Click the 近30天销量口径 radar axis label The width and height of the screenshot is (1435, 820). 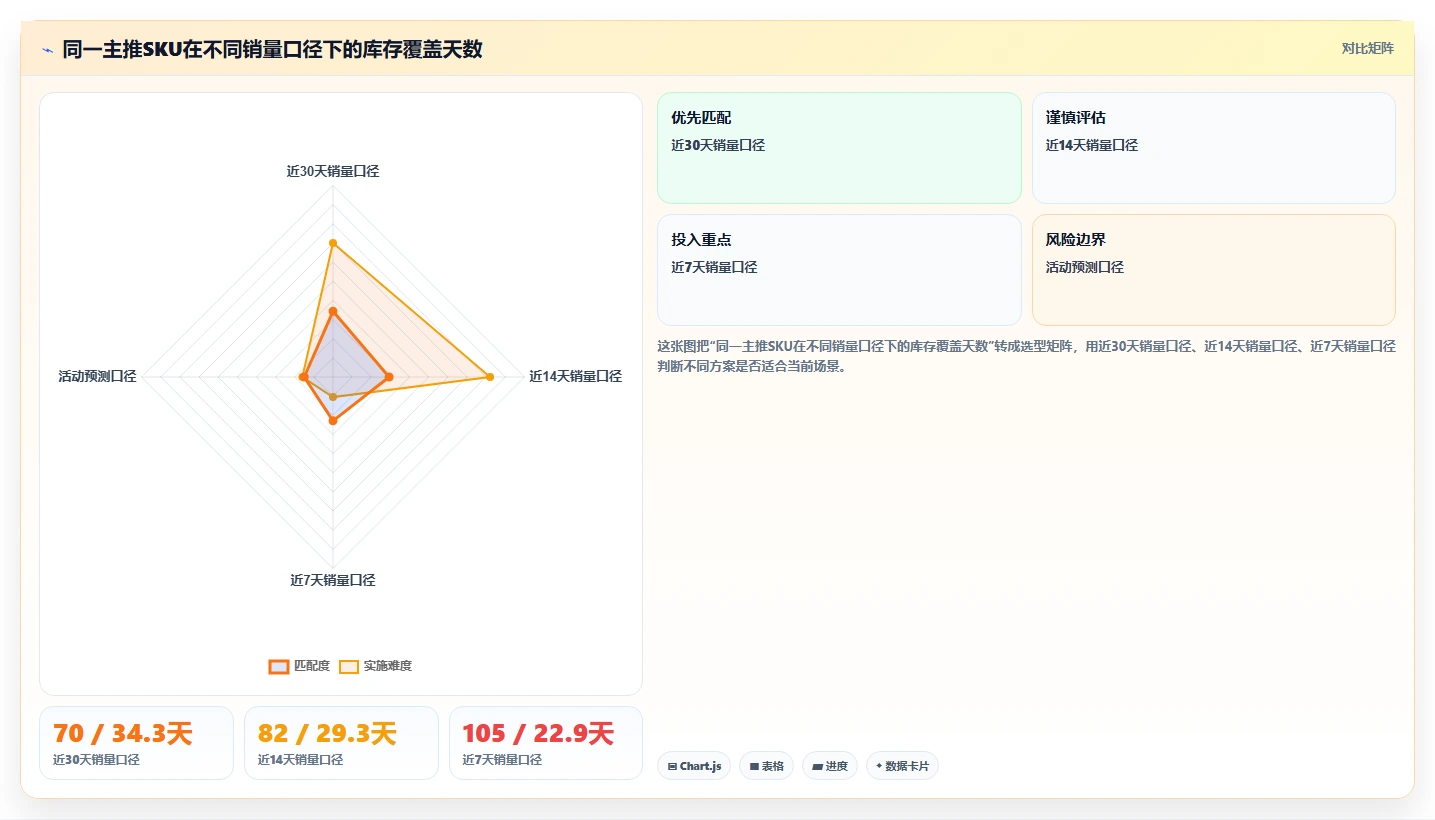coord(333,171)
